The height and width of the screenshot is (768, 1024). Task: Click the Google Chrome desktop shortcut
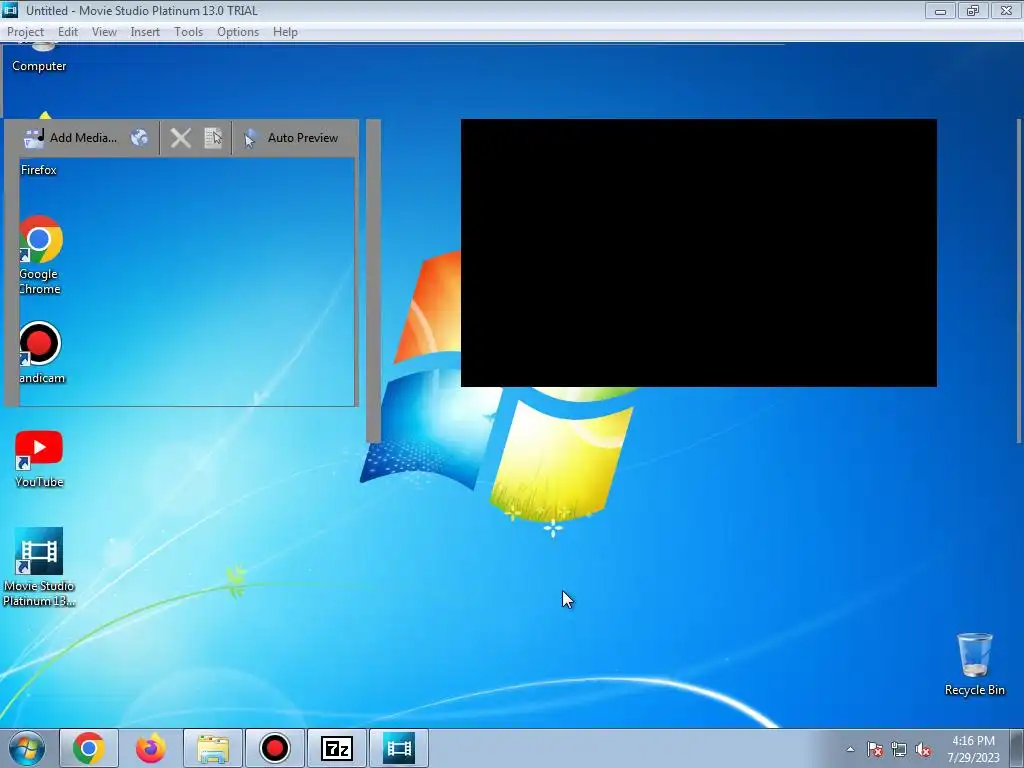point(39,256)
